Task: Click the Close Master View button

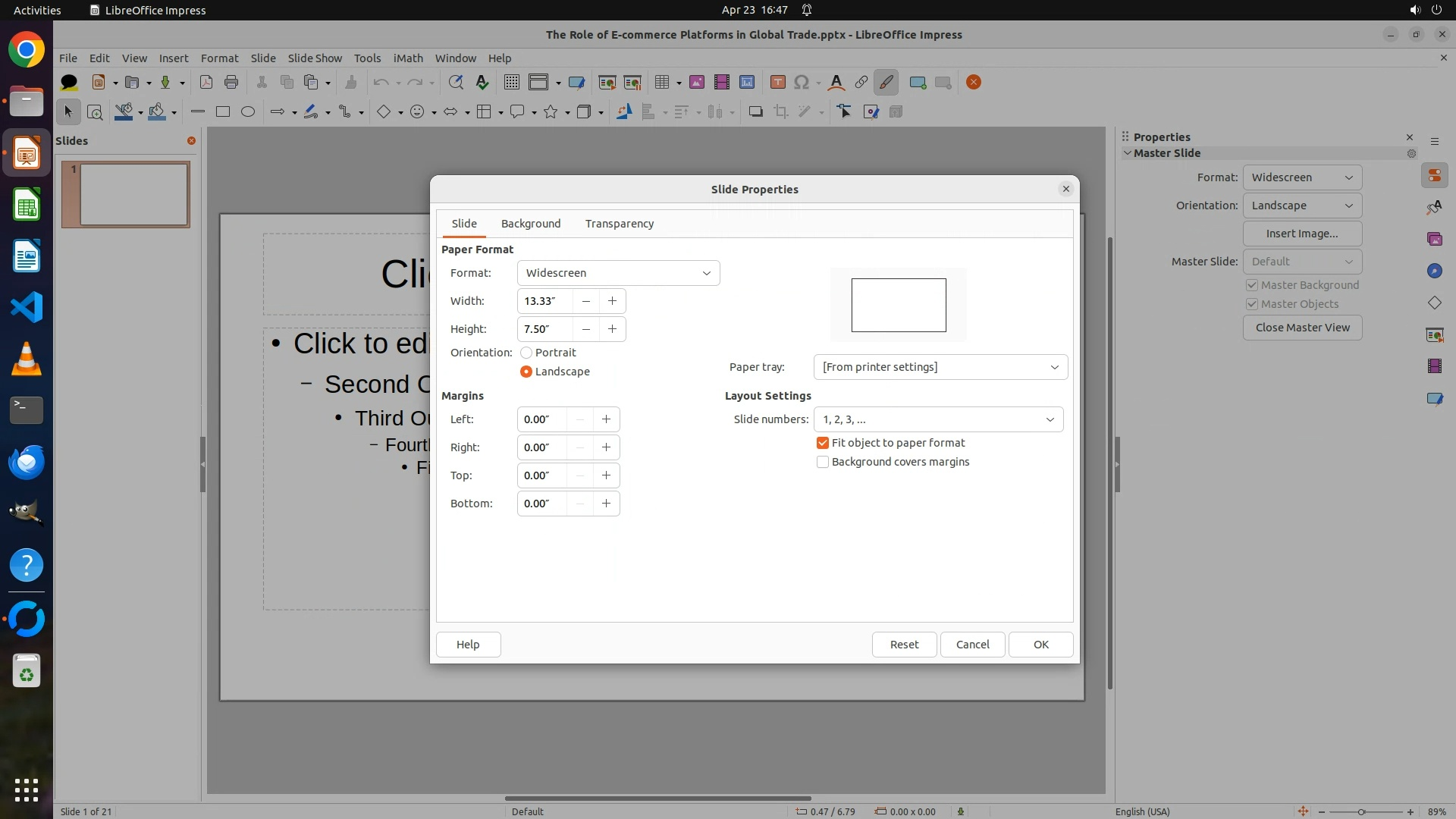Action: coord(1302,328)
